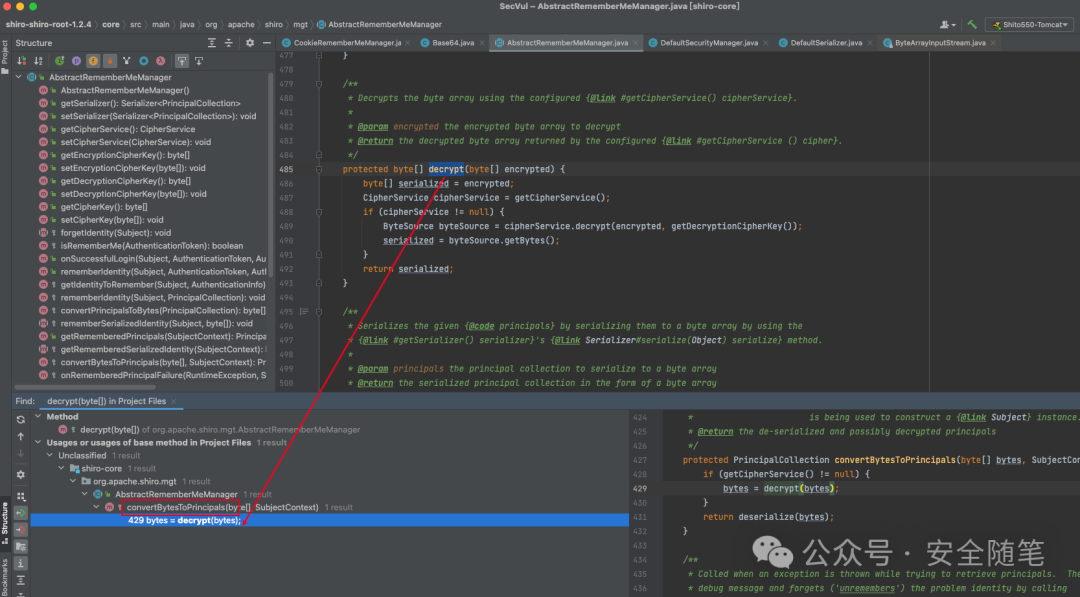Switch to CookieRememberMeManager.java tab
The height and width of the screenshot is (597, 1080).
[x=346, y=43]
